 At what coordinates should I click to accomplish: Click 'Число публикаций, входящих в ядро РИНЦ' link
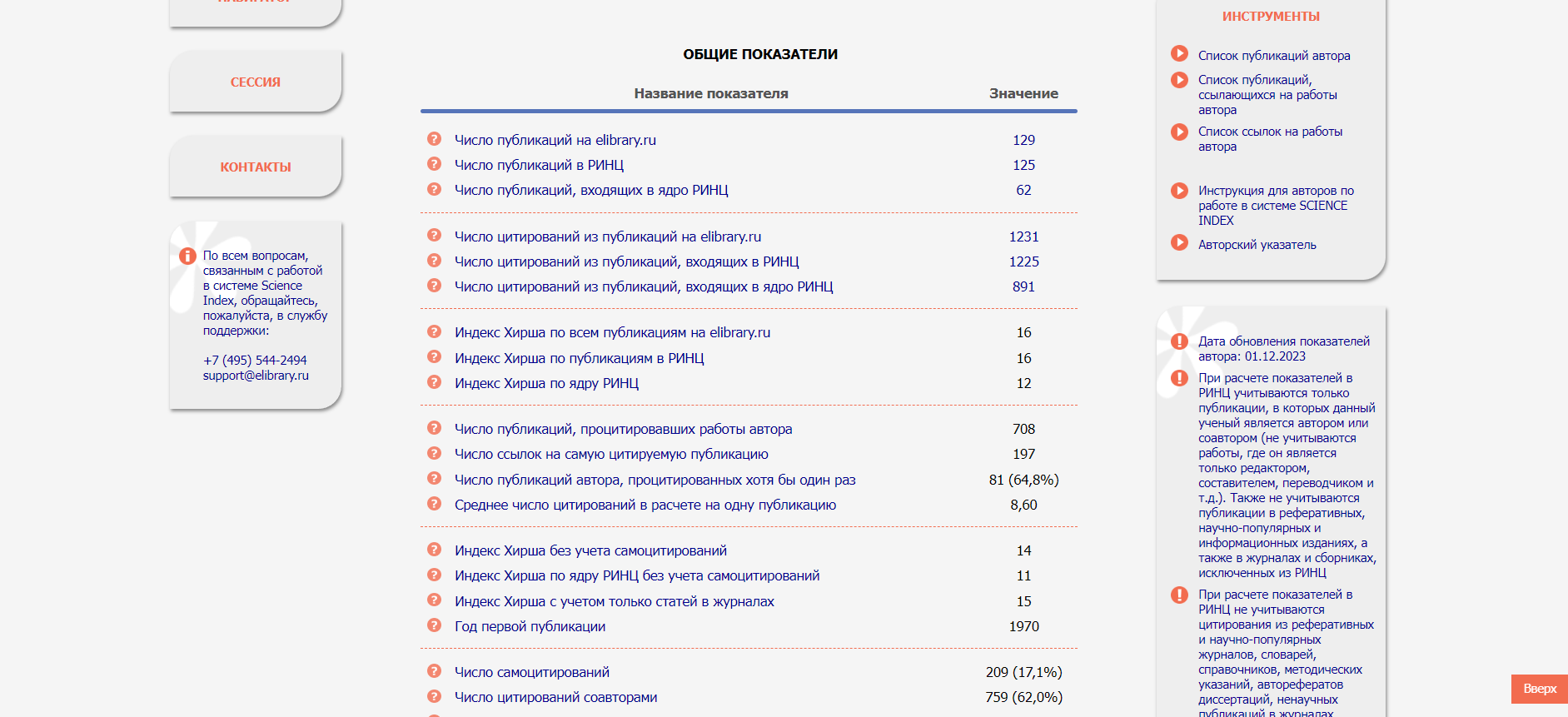[591, 190]
